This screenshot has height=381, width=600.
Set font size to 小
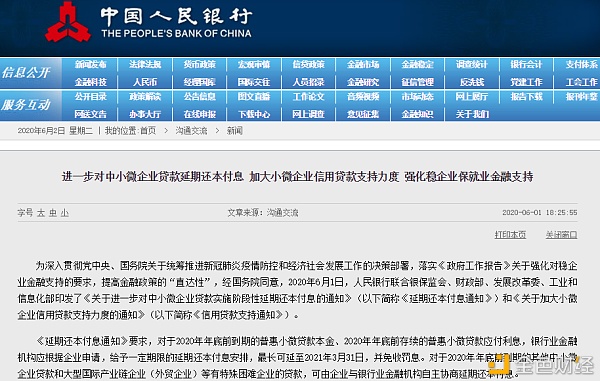click(x=65, y=213)
